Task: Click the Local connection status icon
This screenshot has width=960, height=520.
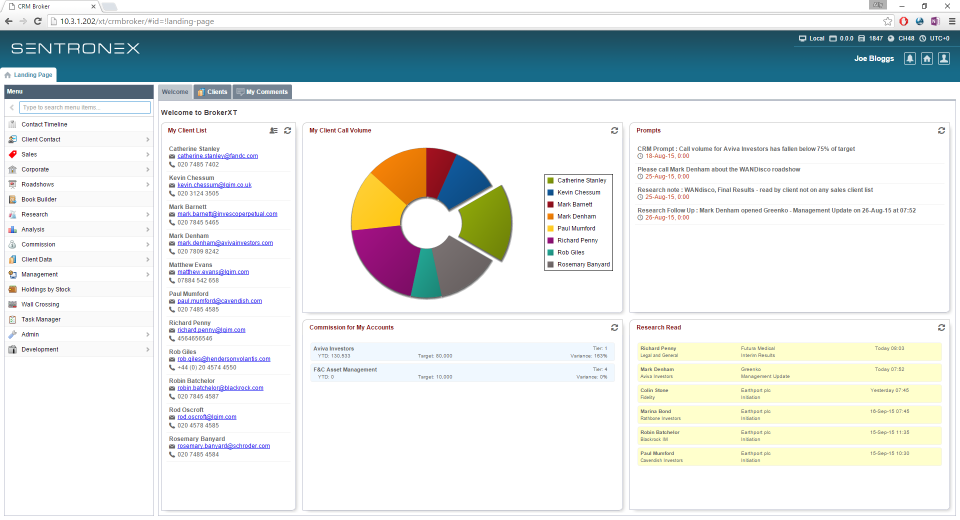Action: coord(802,39)
